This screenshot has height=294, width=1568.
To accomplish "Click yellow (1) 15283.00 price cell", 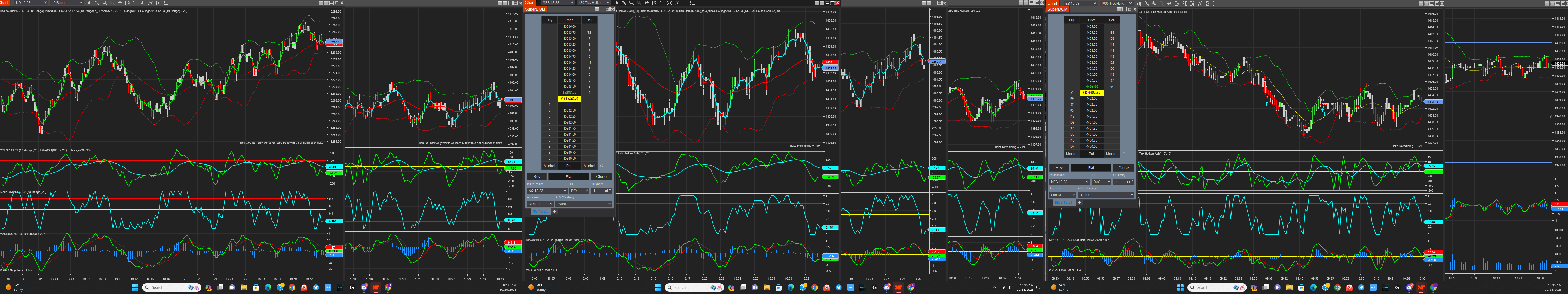I will coord(569,99).
